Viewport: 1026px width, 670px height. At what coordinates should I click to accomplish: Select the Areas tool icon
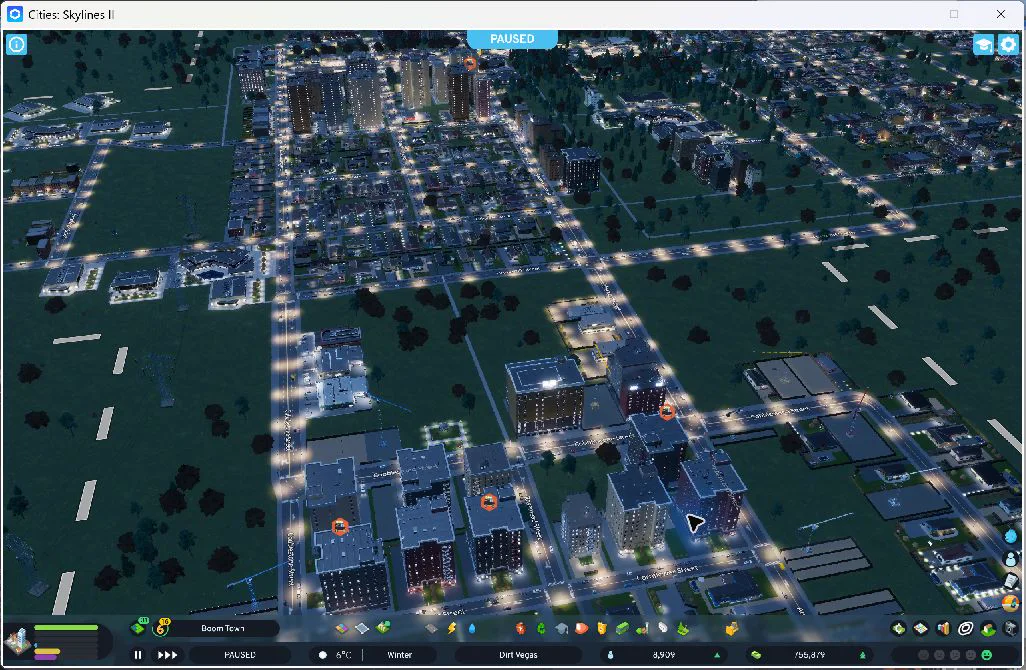coord(362,628)
